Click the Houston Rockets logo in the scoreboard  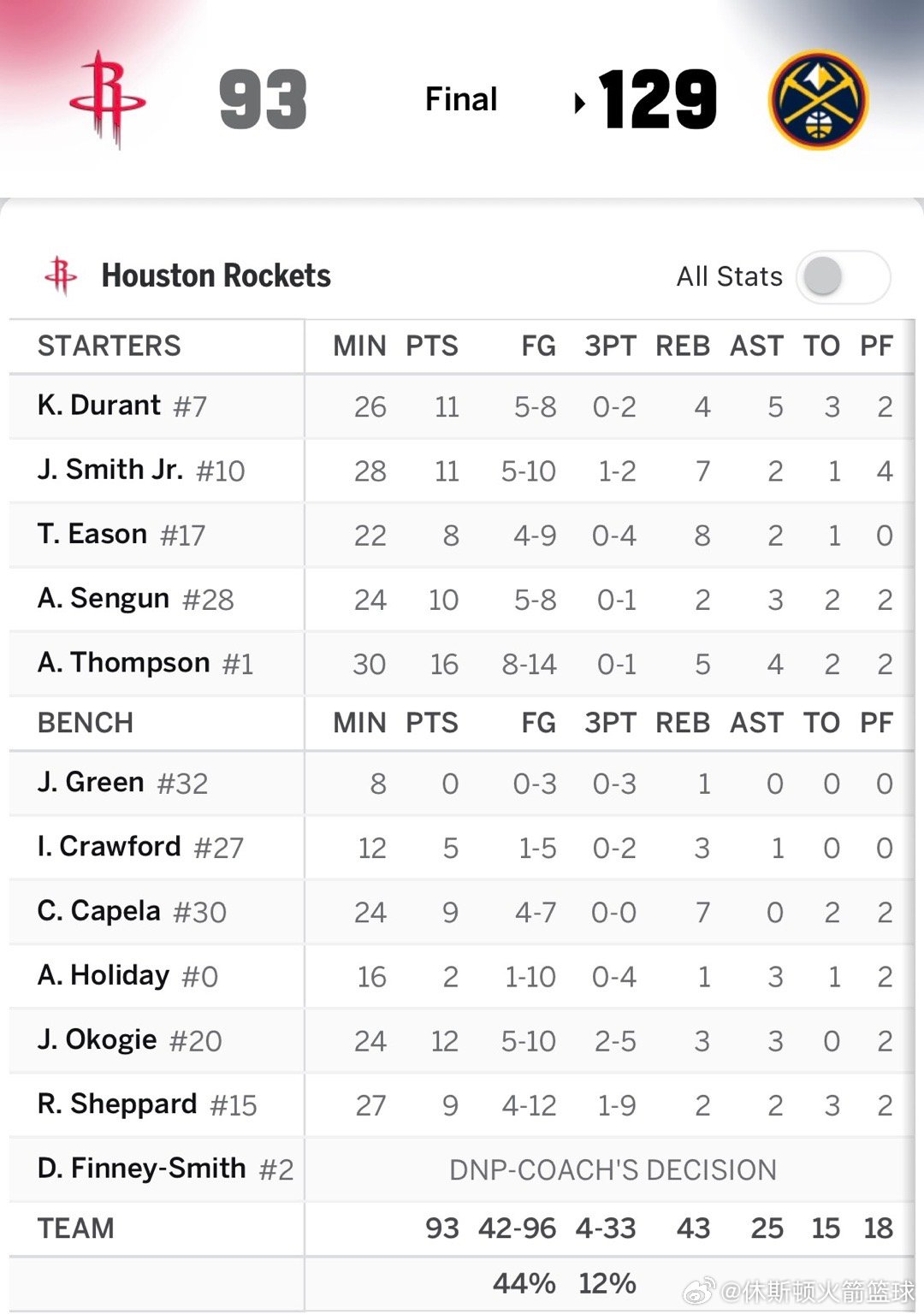107,100
